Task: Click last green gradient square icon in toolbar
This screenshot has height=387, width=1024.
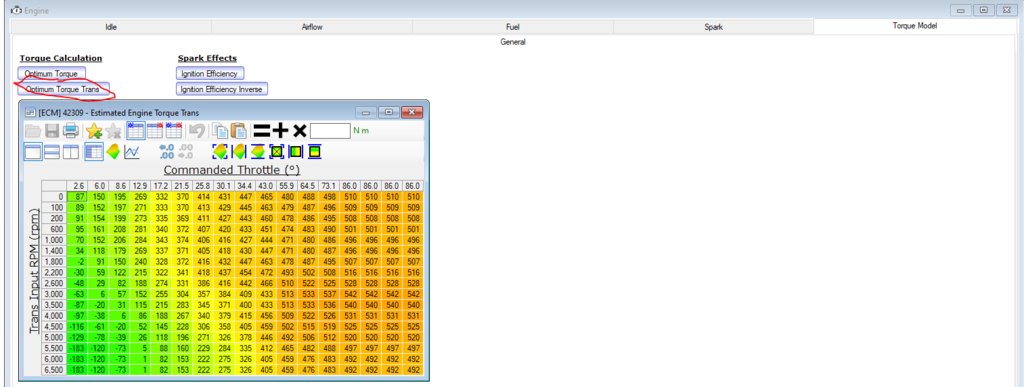Action: [314, 151]
